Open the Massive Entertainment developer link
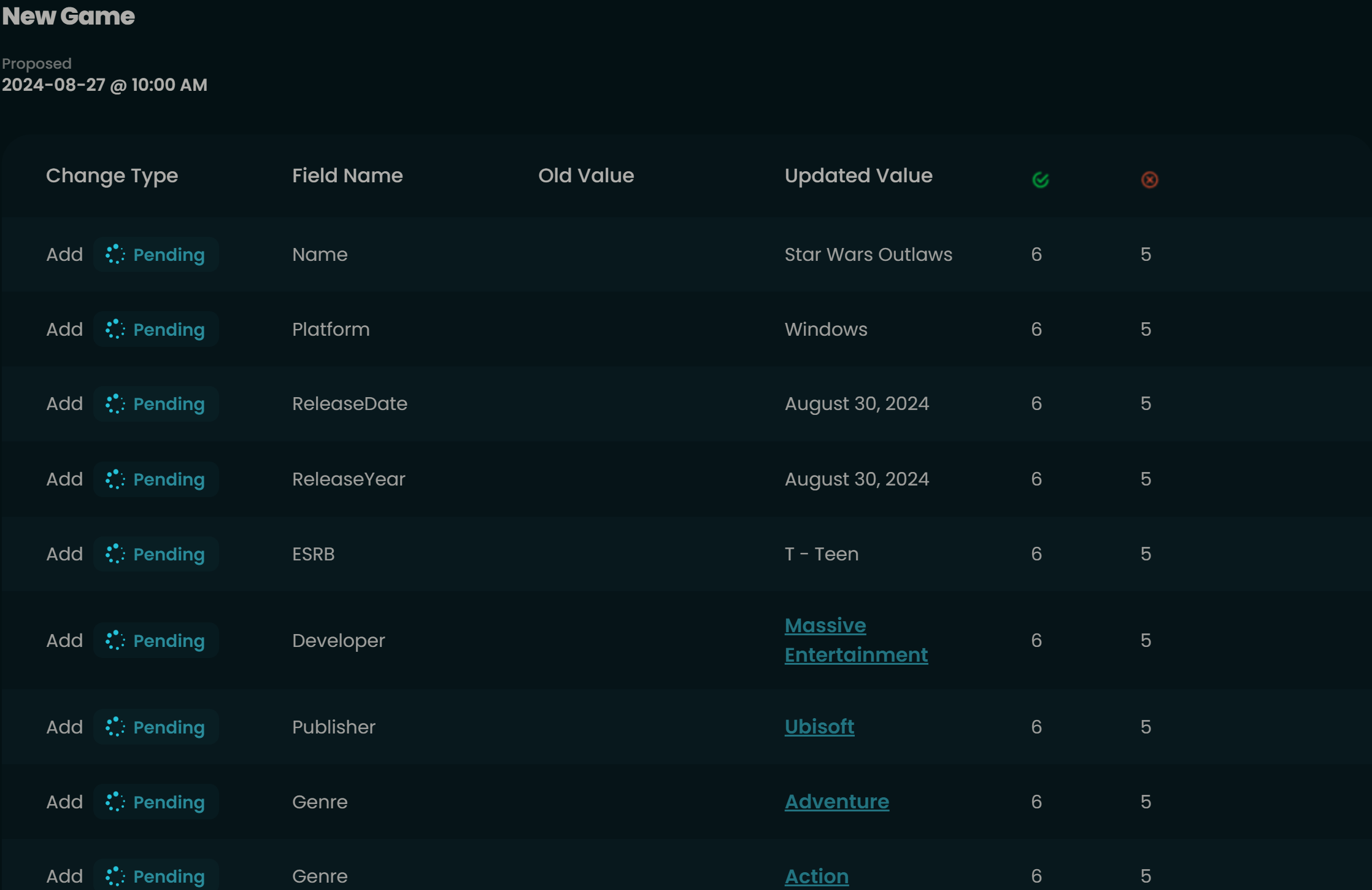Image resolution: width=1372 pixels, height=890 pixels. 856,640
